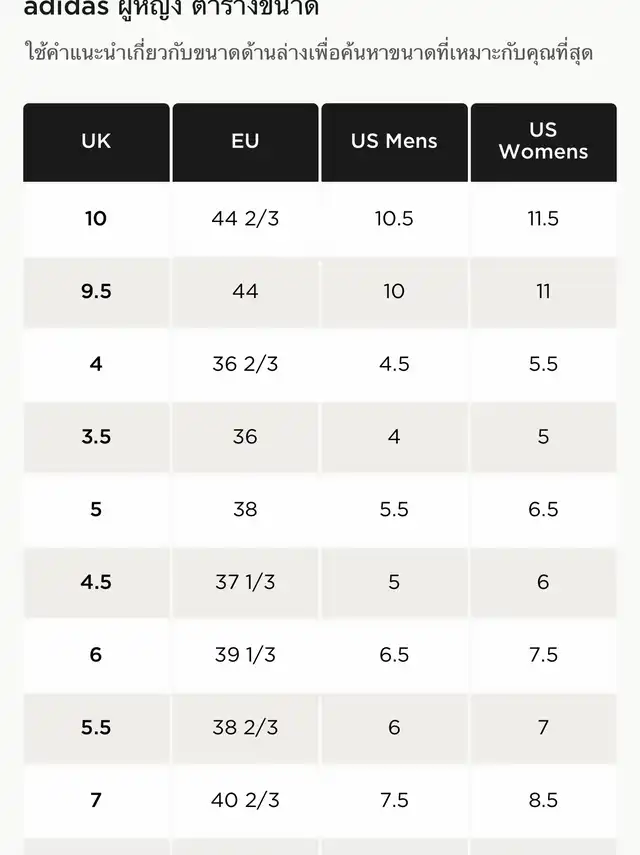This screenshot has width=640, height=855.
Task: Select EU size 39 1/3 cell
Action: pyautogui.click(x=245, y=655)
